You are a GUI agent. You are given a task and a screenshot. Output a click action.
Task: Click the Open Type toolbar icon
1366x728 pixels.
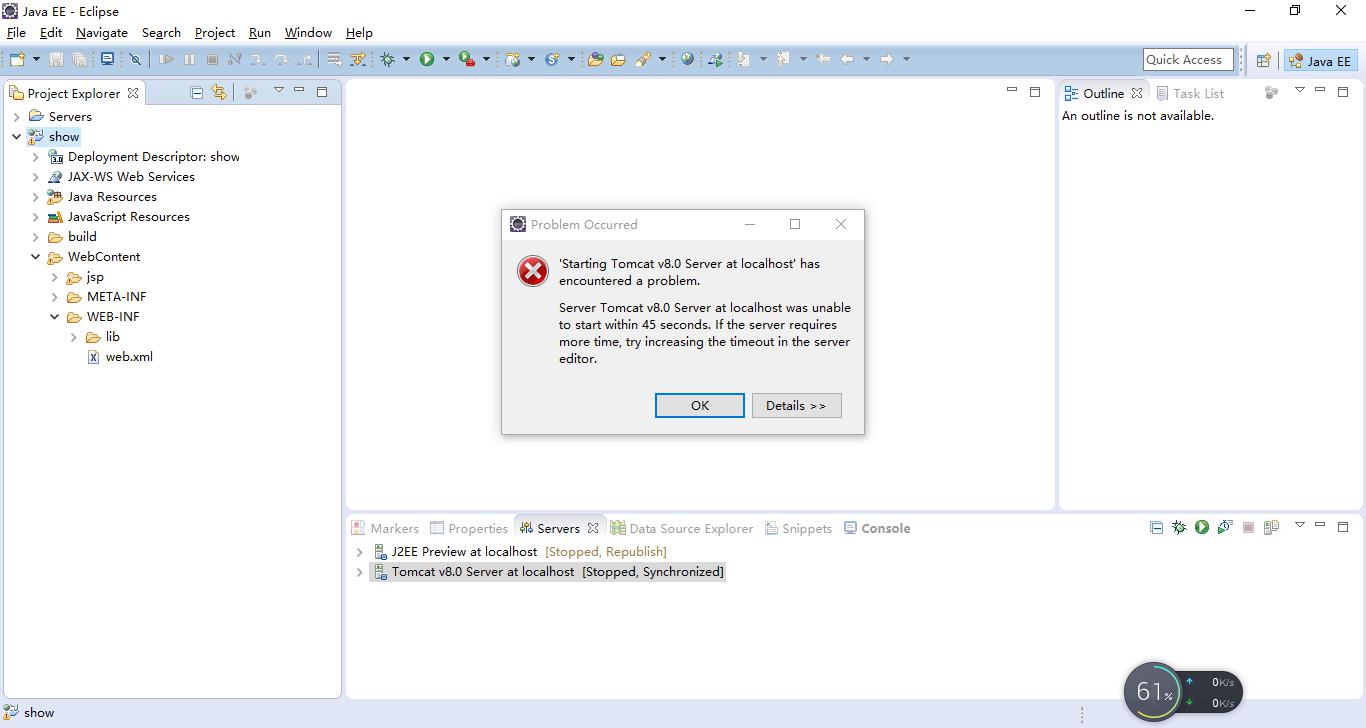tap(595, 60)
